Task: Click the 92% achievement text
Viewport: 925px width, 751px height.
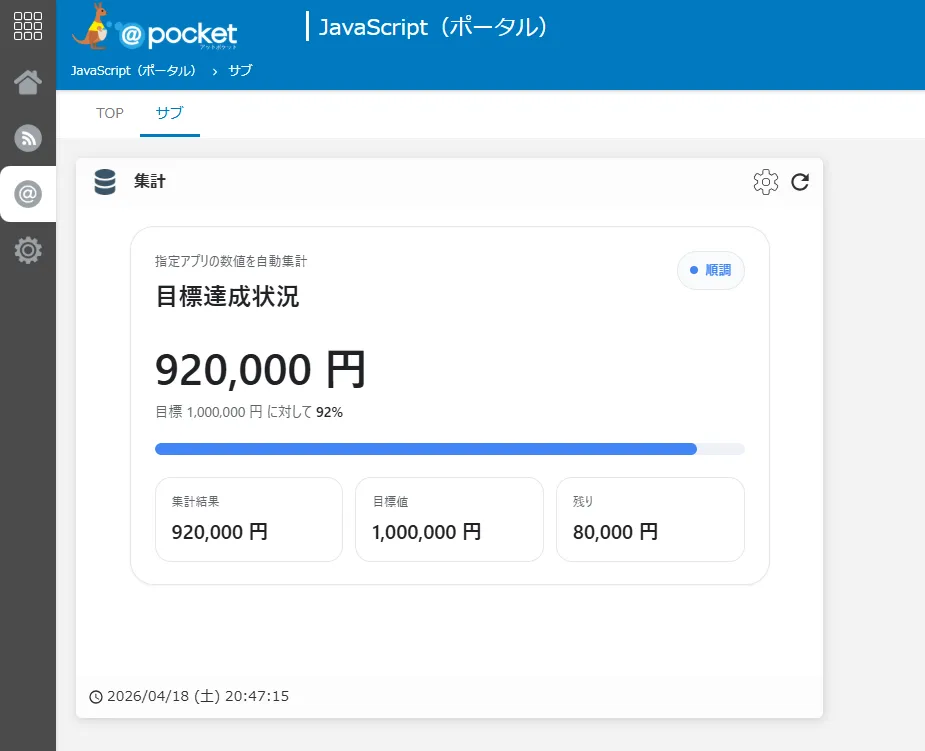Action: click(x=329, y=412)
